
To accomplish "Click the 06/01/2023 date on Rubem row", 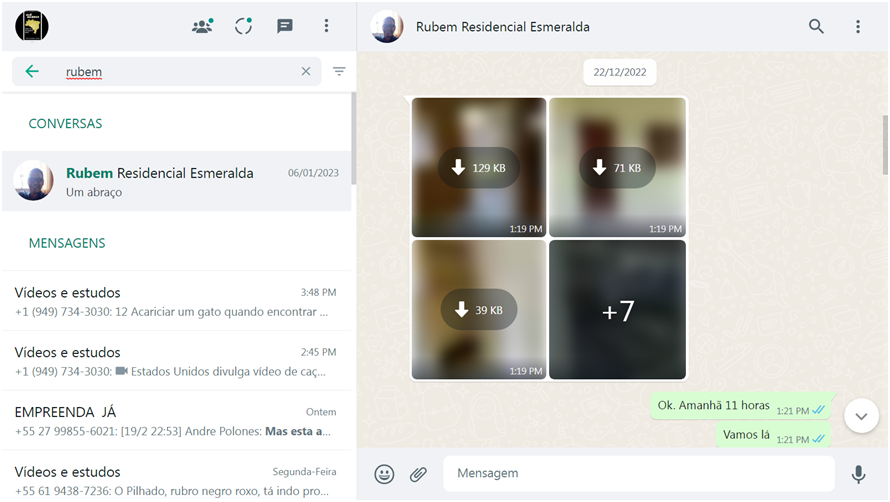I will (313, 173).
